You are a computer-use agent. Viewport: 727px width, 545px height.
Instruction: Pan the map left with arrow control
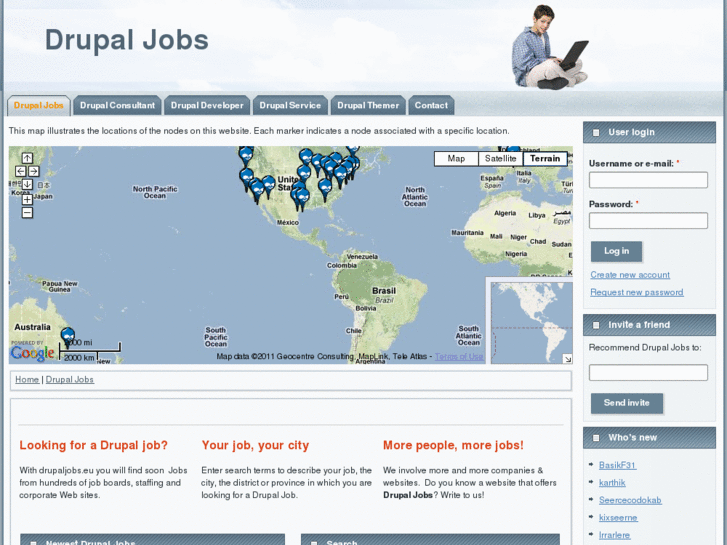(x=20, y=171)
